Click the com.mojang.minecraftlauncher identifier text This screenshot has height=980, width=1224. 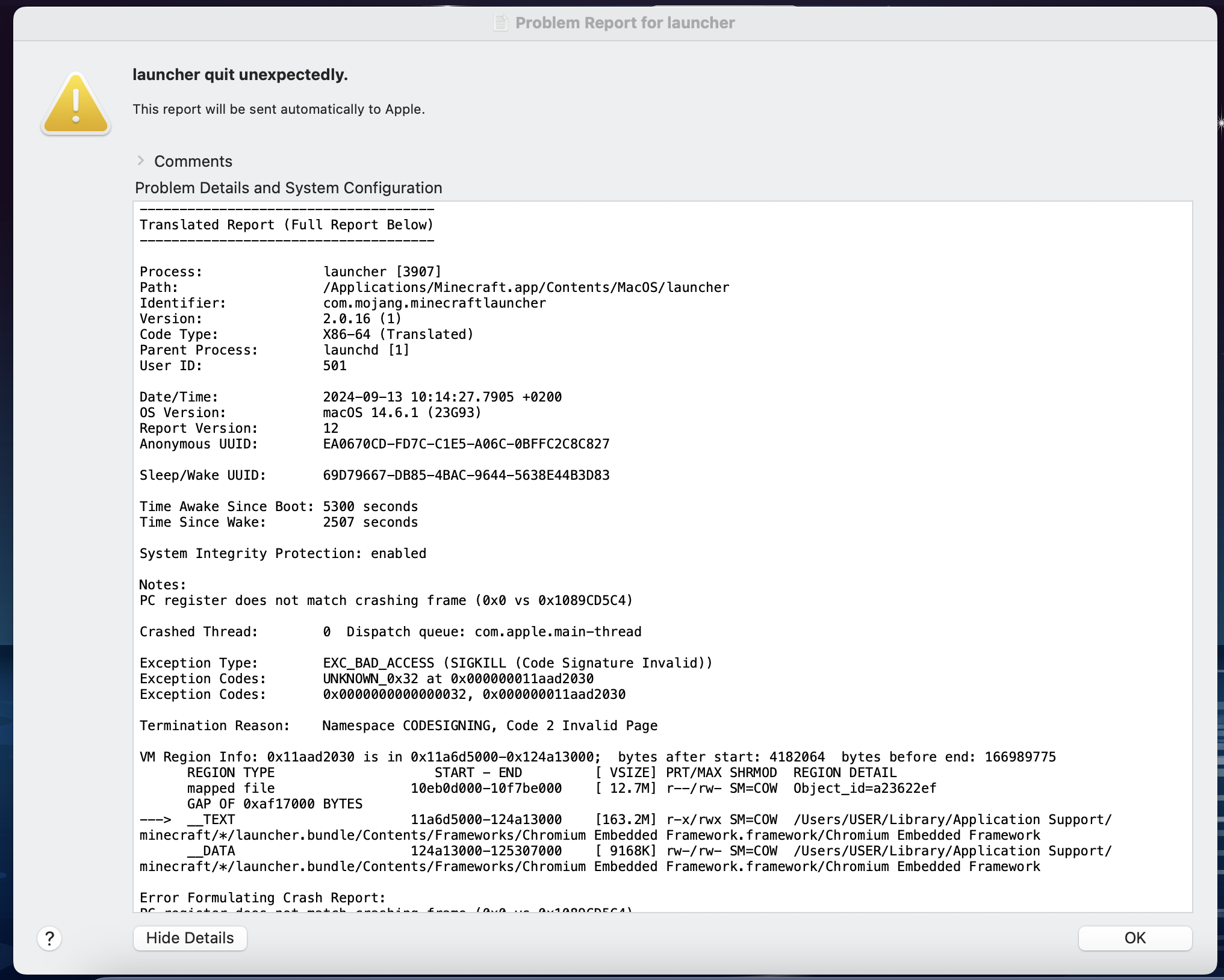(x=434, y=303)
